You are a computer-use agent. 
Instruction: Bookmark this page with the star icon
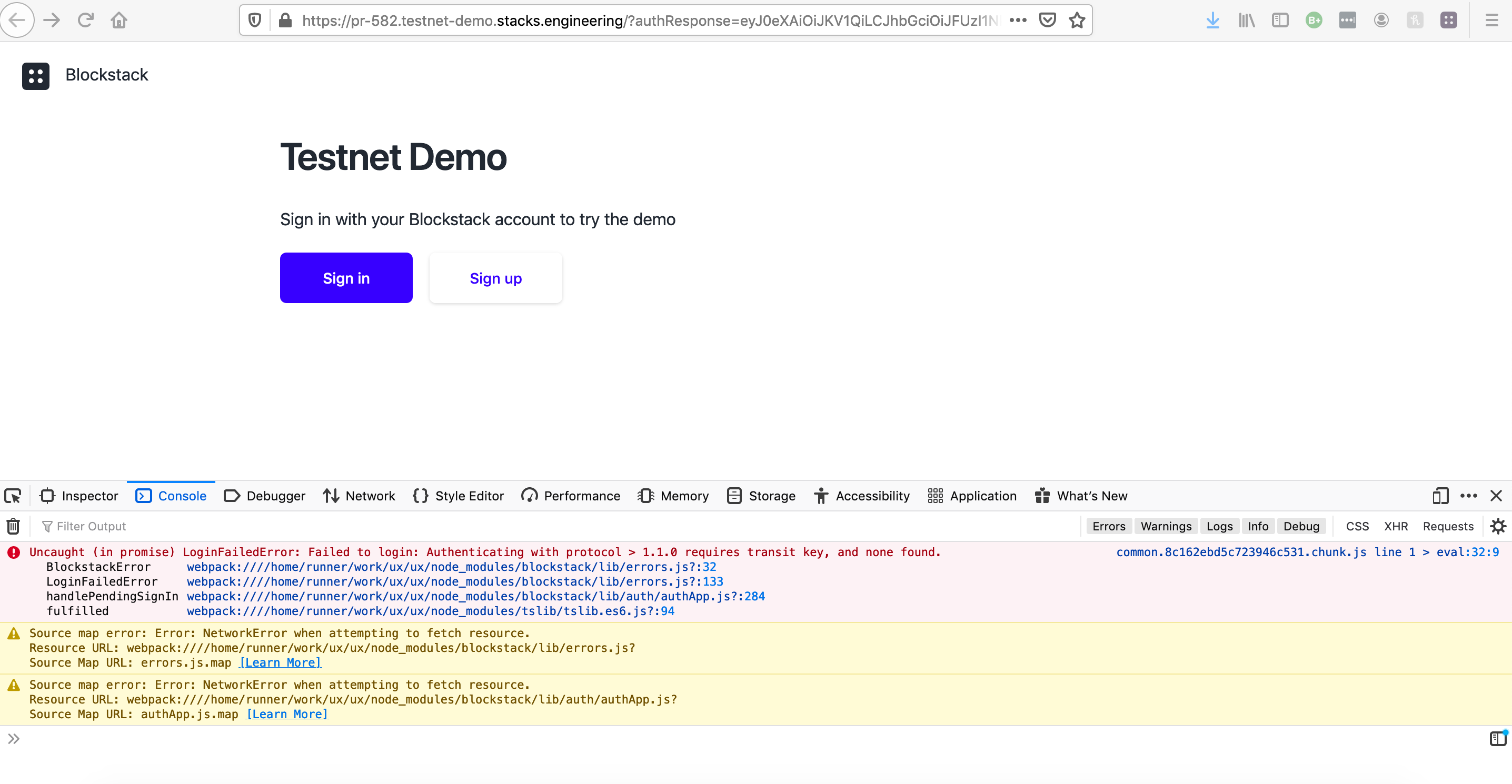tap(1077, 21)
